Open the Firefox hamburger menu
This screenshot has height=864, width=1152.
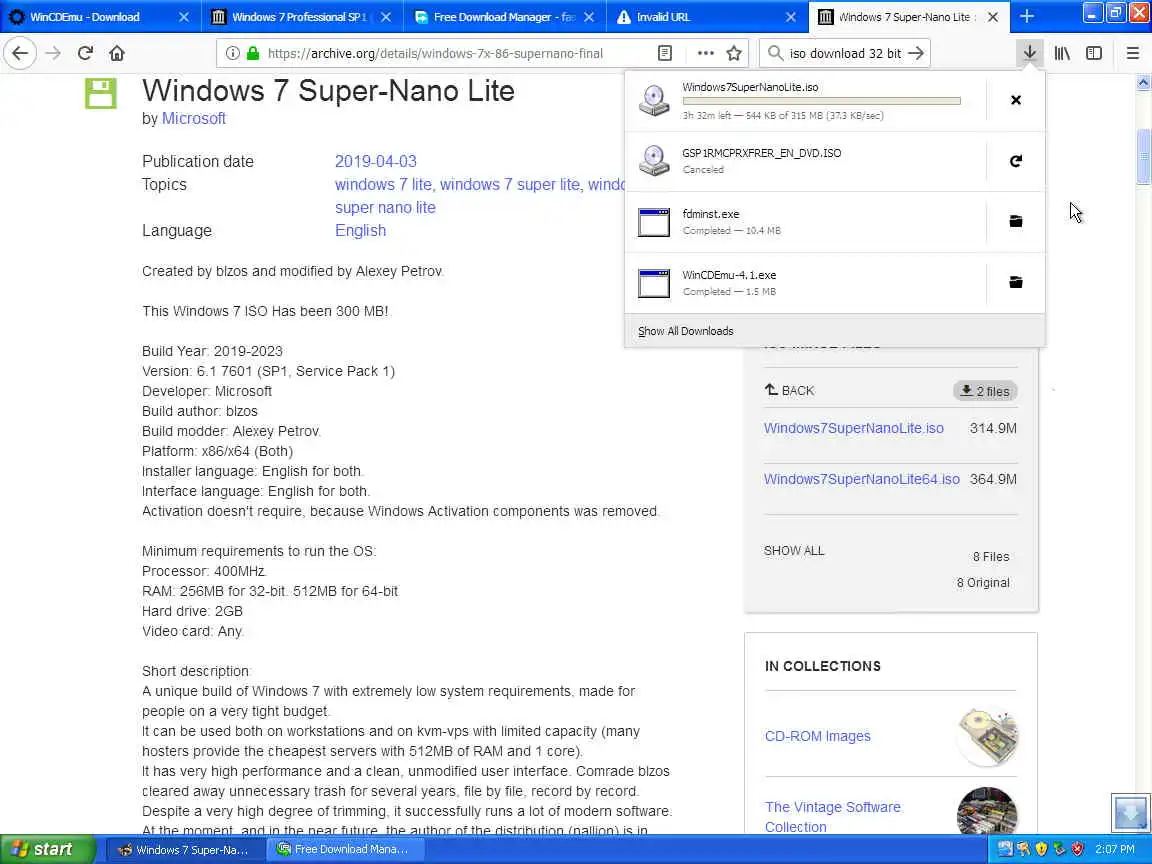point(1132,53)
